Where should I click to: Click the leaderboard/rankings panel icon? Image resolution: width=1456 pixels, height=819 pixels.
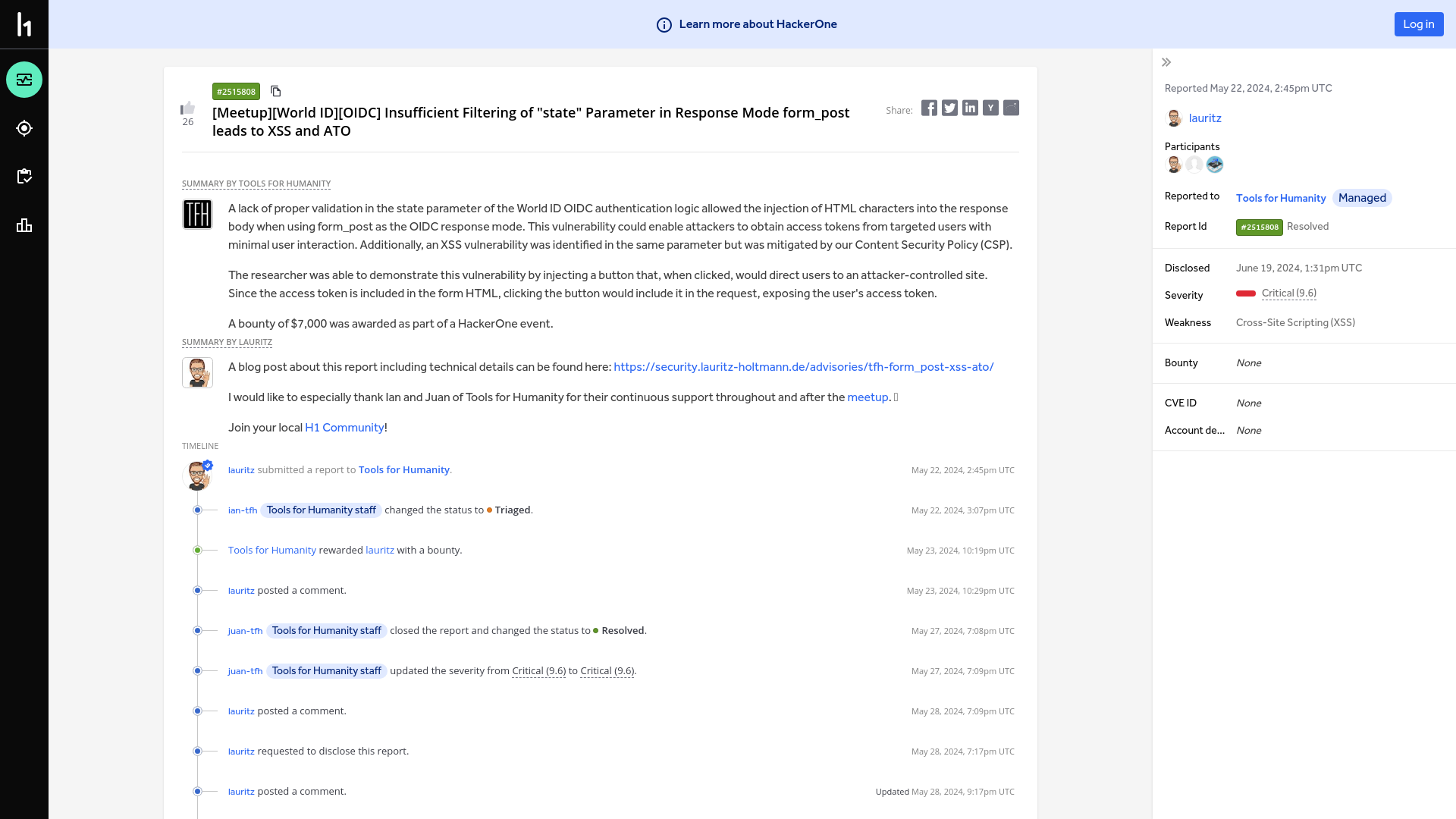[x=24, y=224]
